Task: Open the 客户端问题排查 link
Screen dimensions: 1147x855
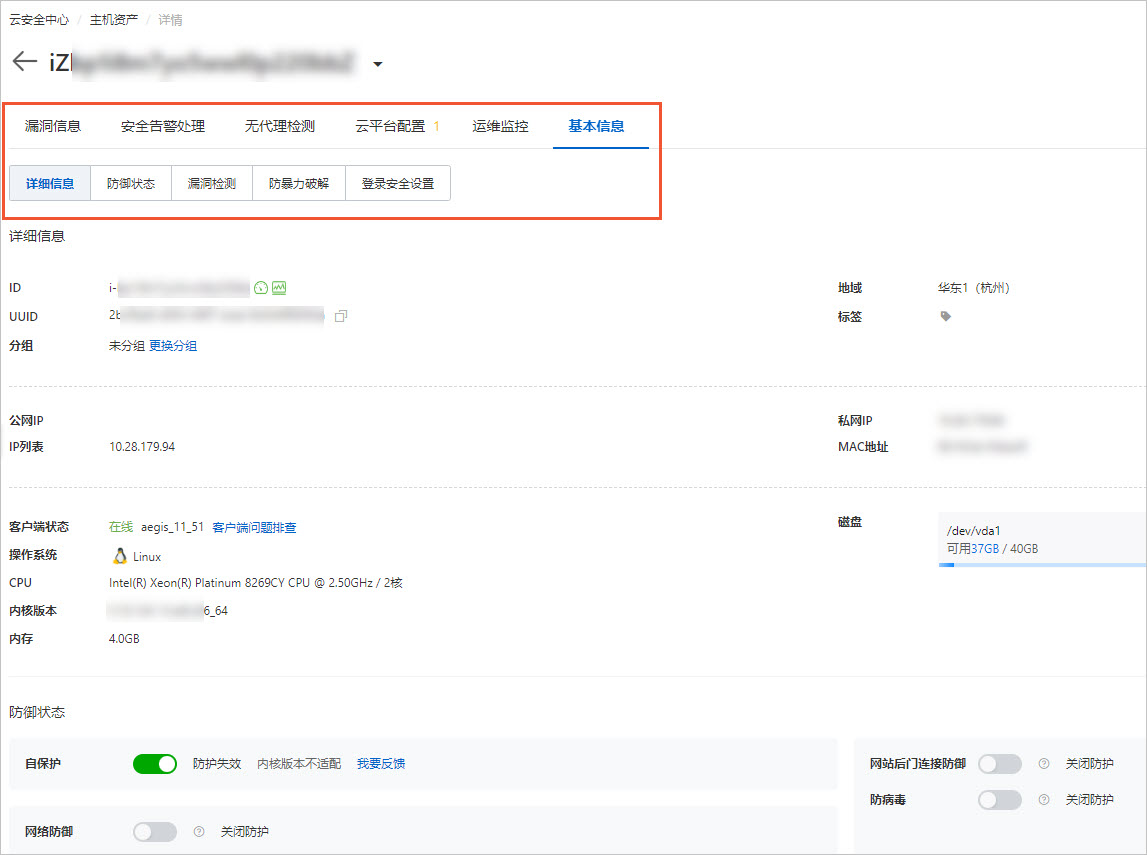Action: [254, 527]
